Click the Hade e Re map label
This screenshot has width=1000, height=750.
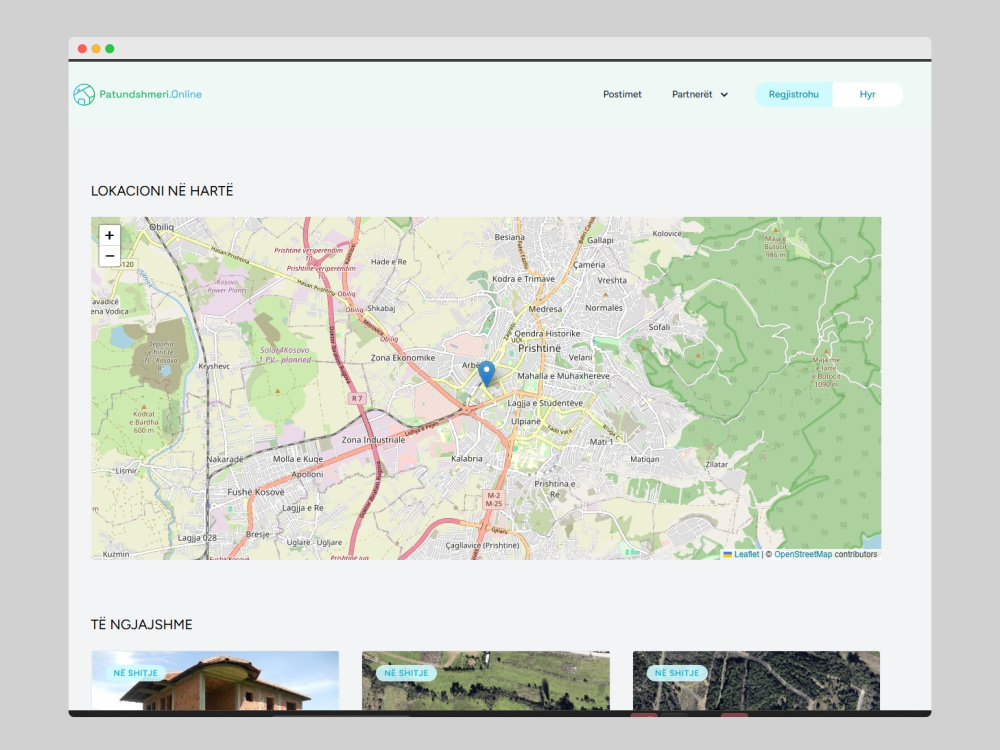(x=388, y=261)
